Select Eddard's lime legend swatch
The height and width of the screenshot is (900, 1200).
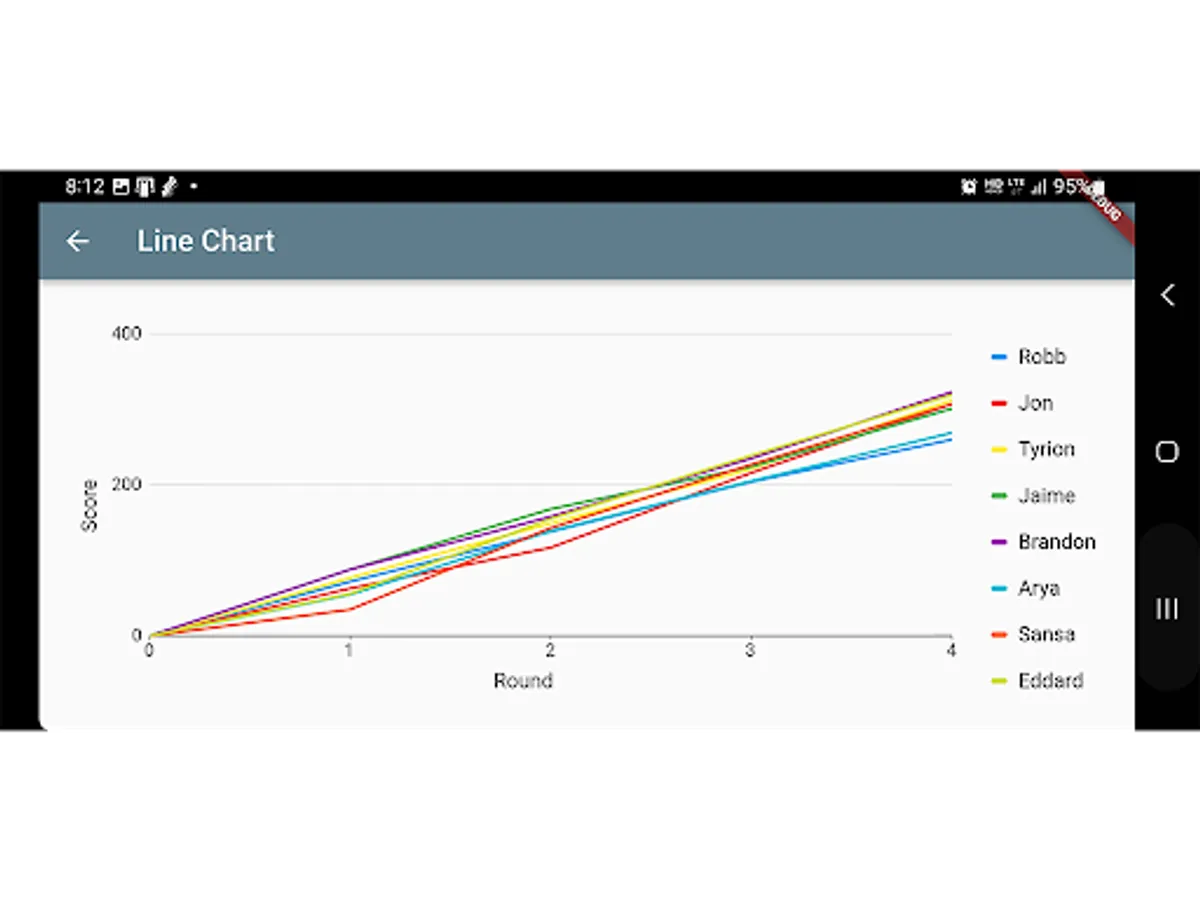(998, 681)
